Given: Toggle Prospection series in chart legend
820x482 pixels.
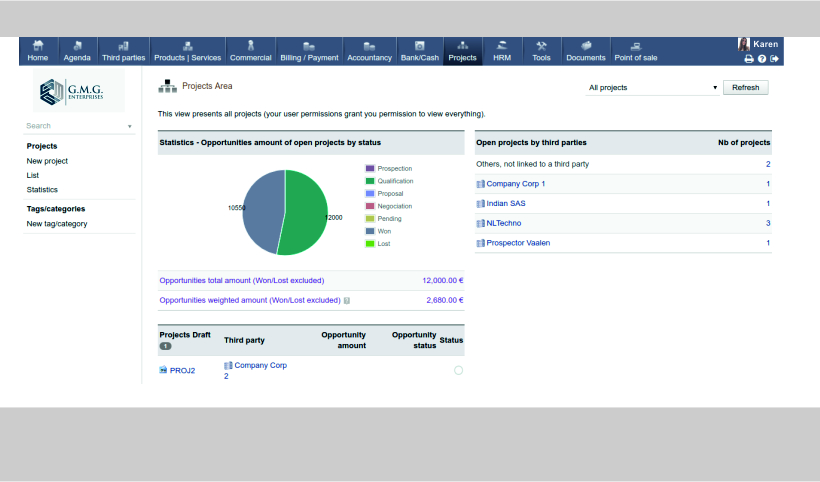Looking at the screenshot, I should coord(370,168).
